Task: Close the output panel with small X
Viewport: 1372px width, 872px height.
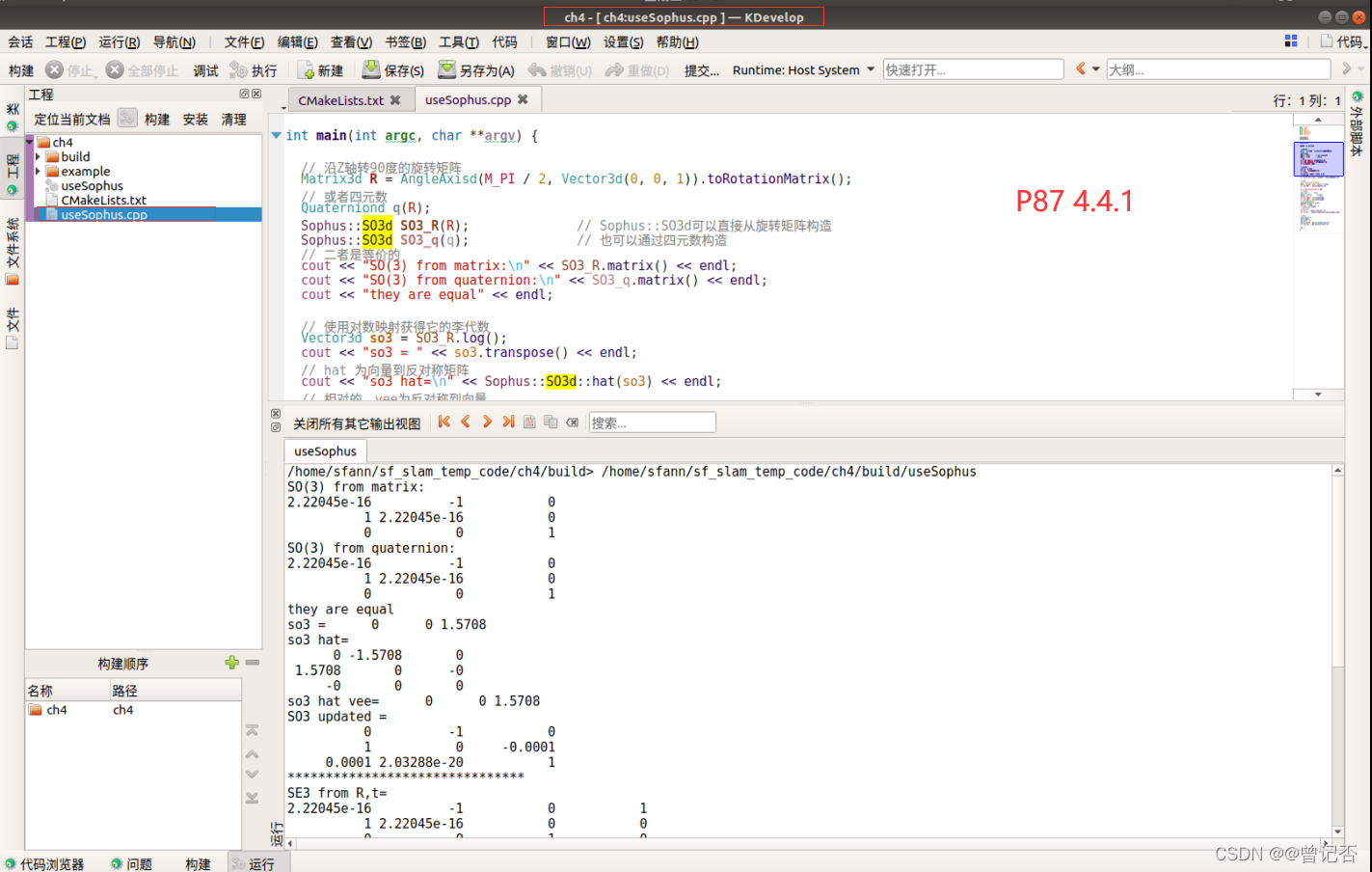Action: point(276,414)
